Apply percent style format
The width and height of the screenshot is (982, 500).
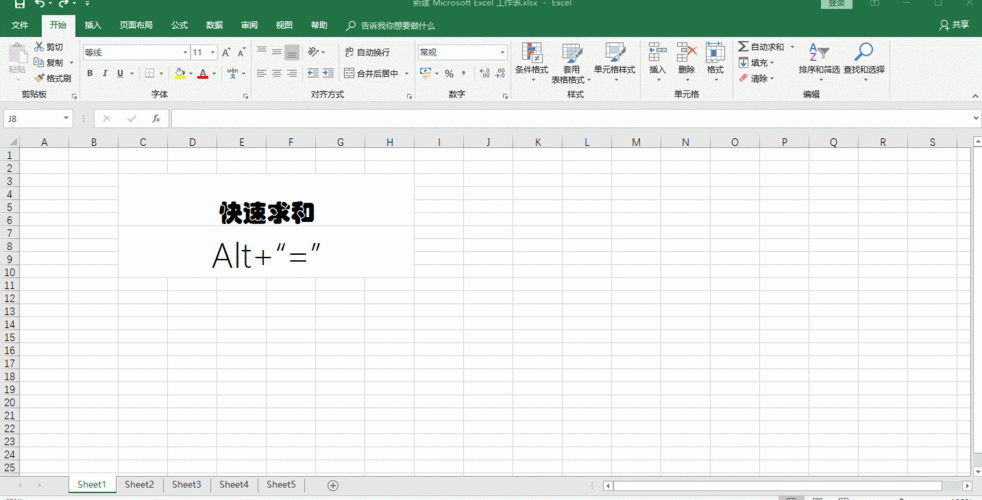pos(449,73)
